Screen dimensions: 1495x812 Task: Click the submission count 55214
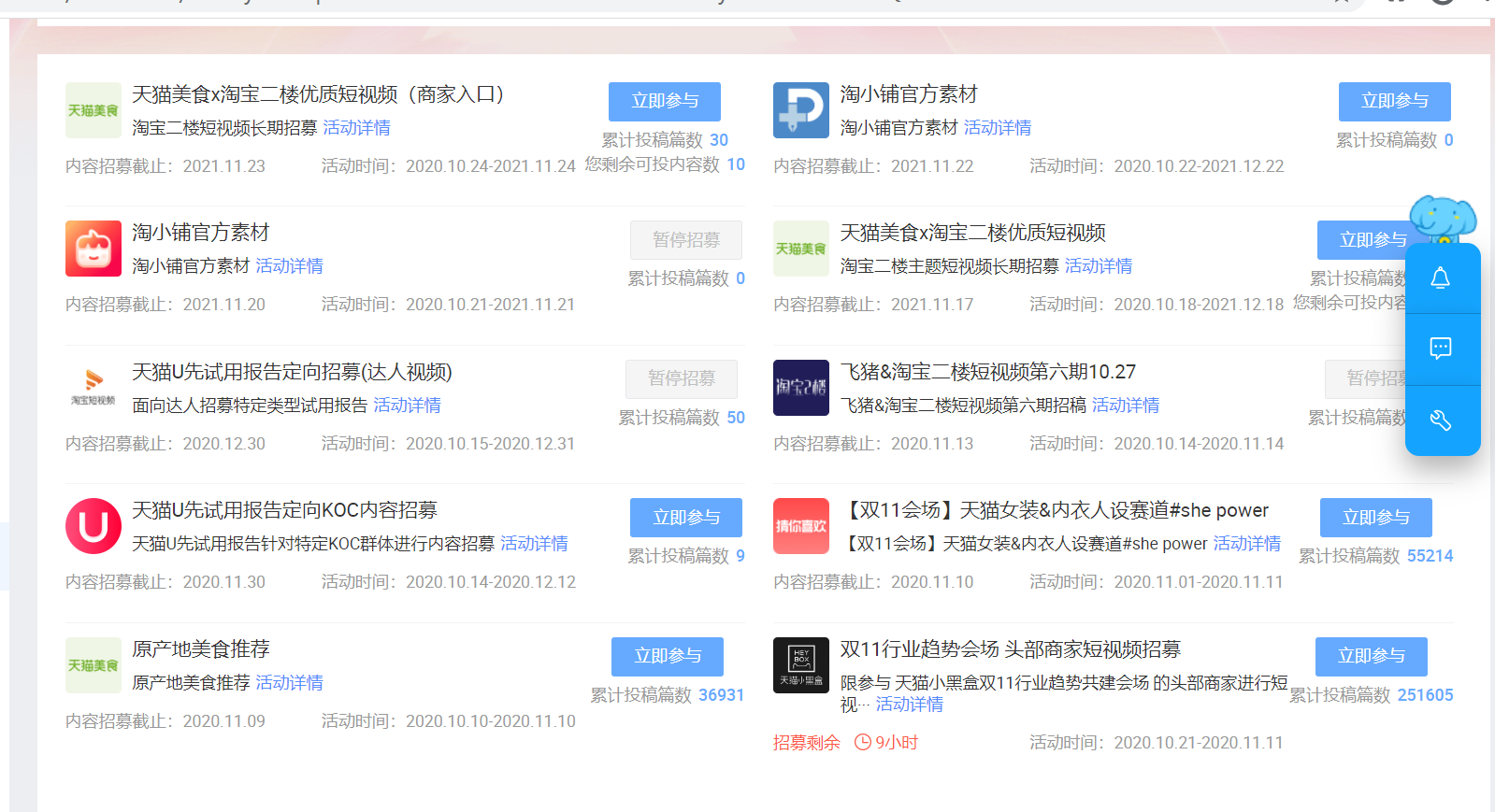tap(1430, 556)
